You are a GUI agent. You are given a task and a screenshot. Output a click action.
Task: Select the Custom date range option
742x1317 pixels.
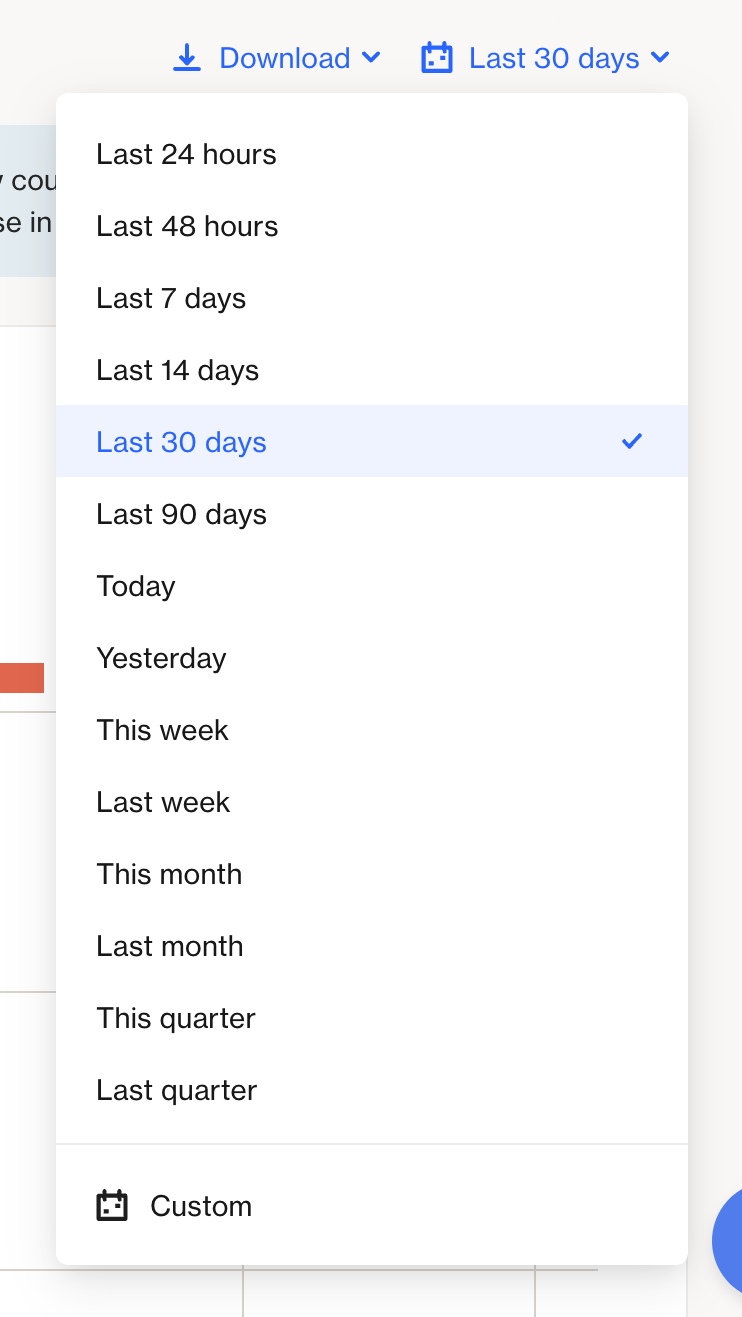201,1205
